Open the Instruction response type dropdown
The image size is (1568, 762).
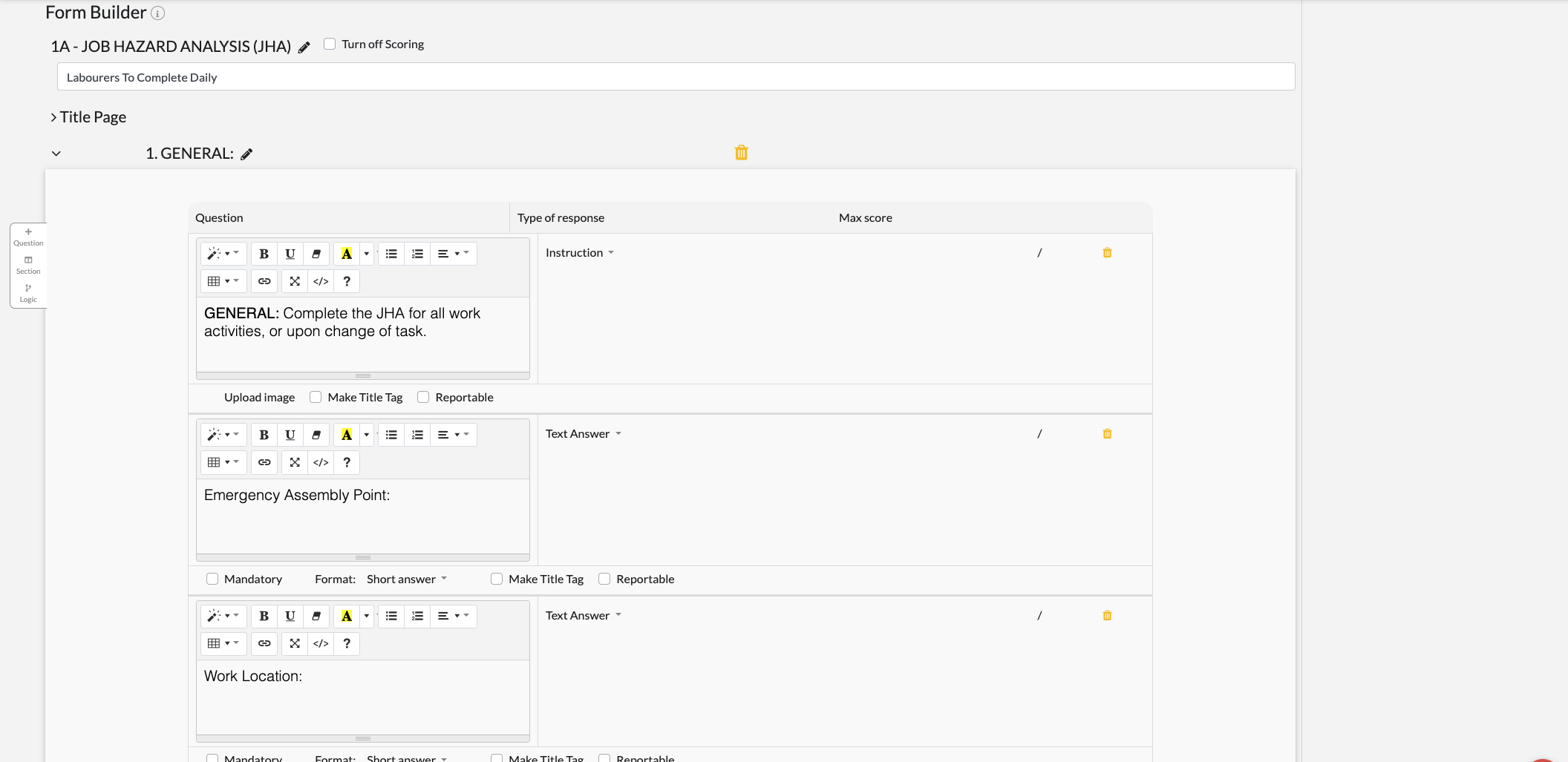point(580,253)
